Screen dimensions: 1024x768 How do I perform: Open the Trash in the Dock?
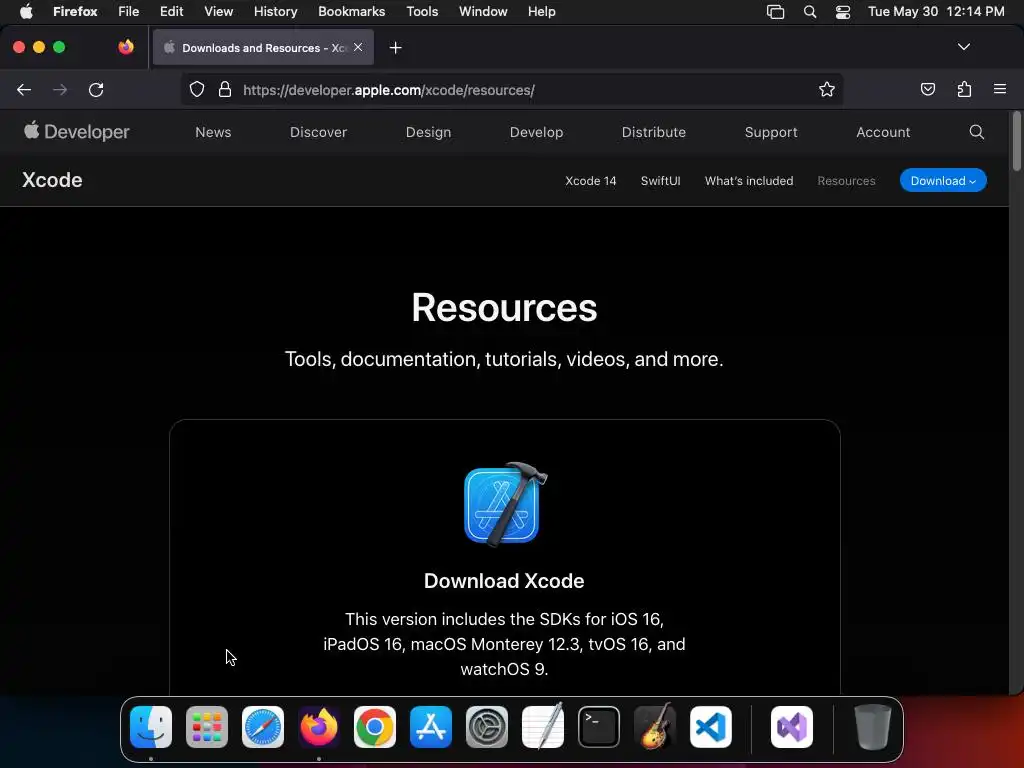[872, 727]
